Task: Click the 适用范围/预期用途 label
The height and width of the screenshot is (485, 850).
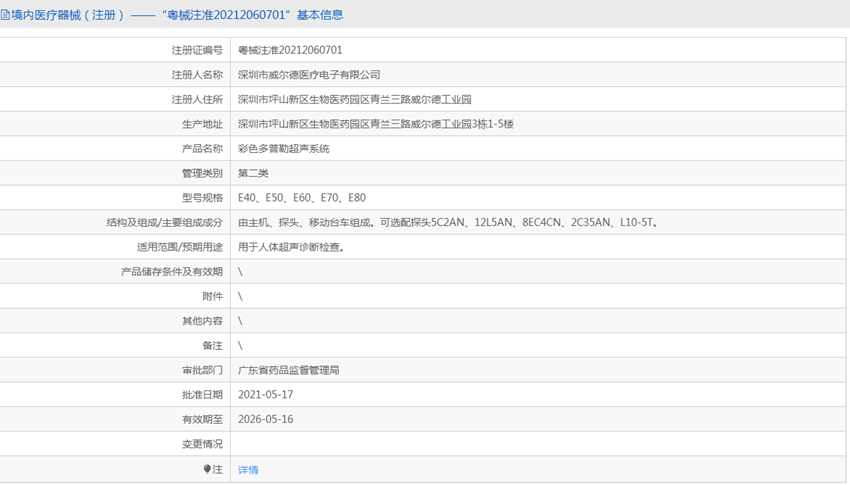Action: [180, 247]
